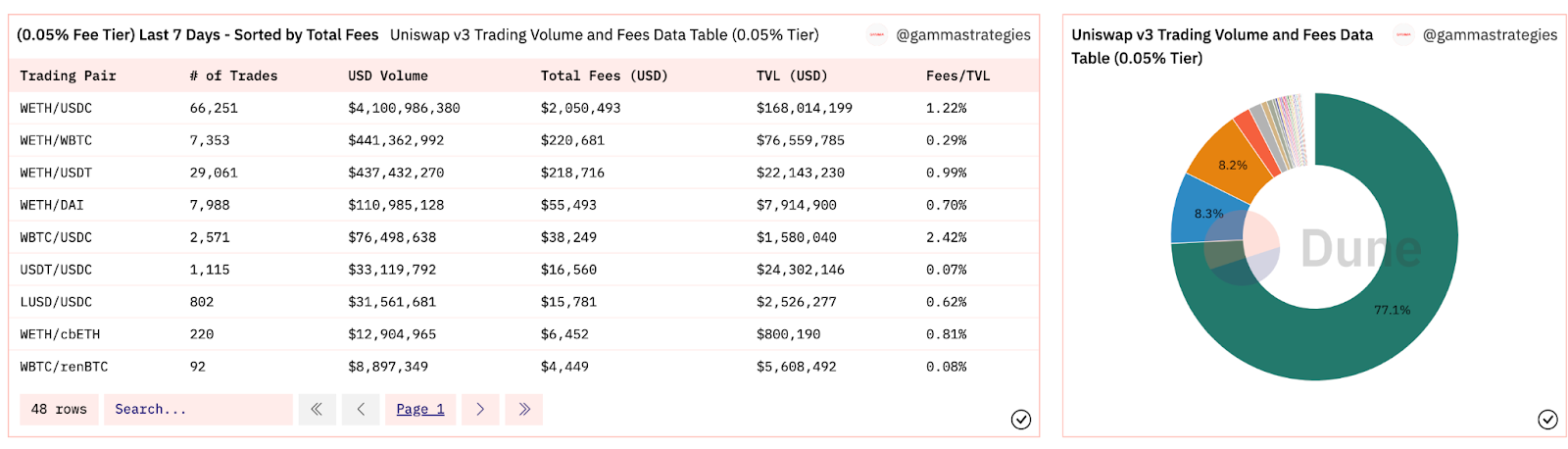Jump to the first page of results

click(x=317, y=409)
